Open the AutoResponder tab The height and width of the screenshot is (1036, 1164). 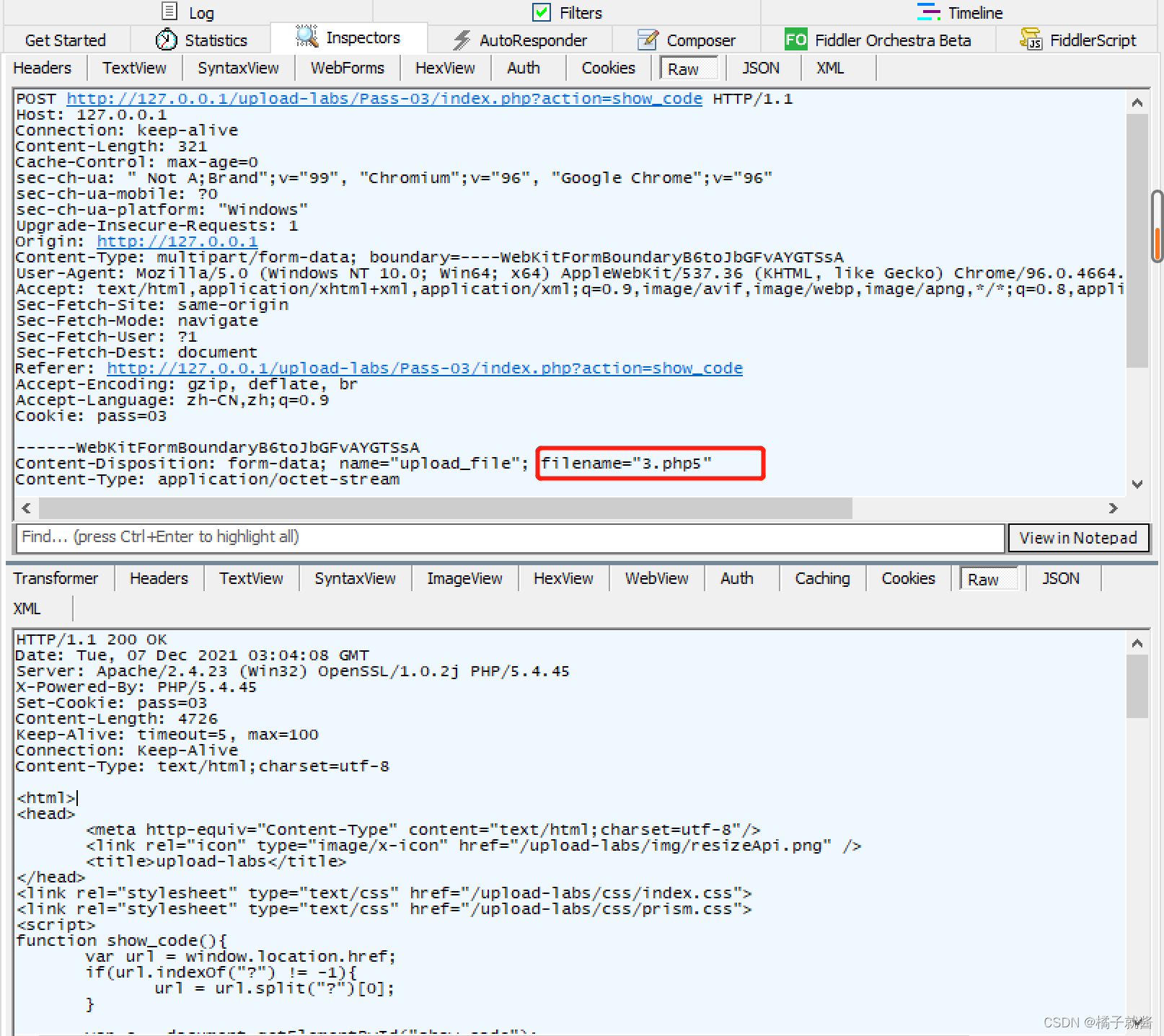[519, 40]
